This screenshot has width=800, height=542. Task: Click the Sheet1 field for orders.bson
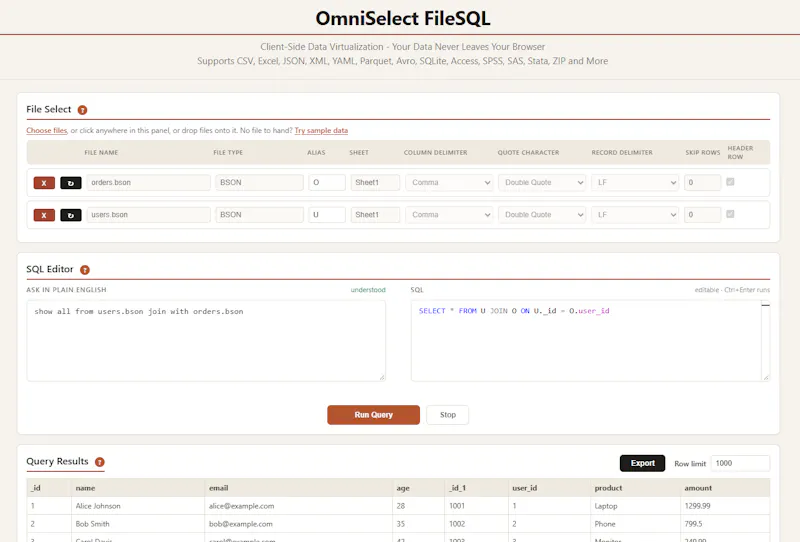point(375,183)
